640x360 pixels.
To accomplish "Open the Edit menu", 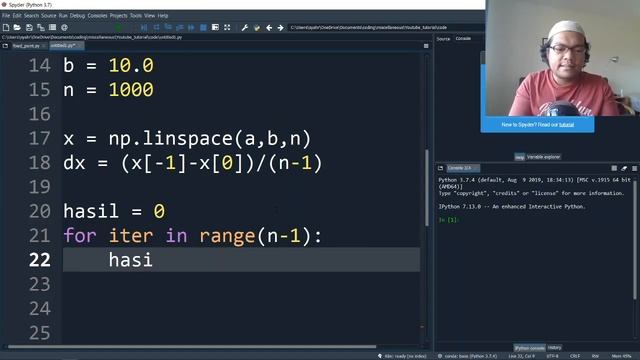I will [17, 16].
